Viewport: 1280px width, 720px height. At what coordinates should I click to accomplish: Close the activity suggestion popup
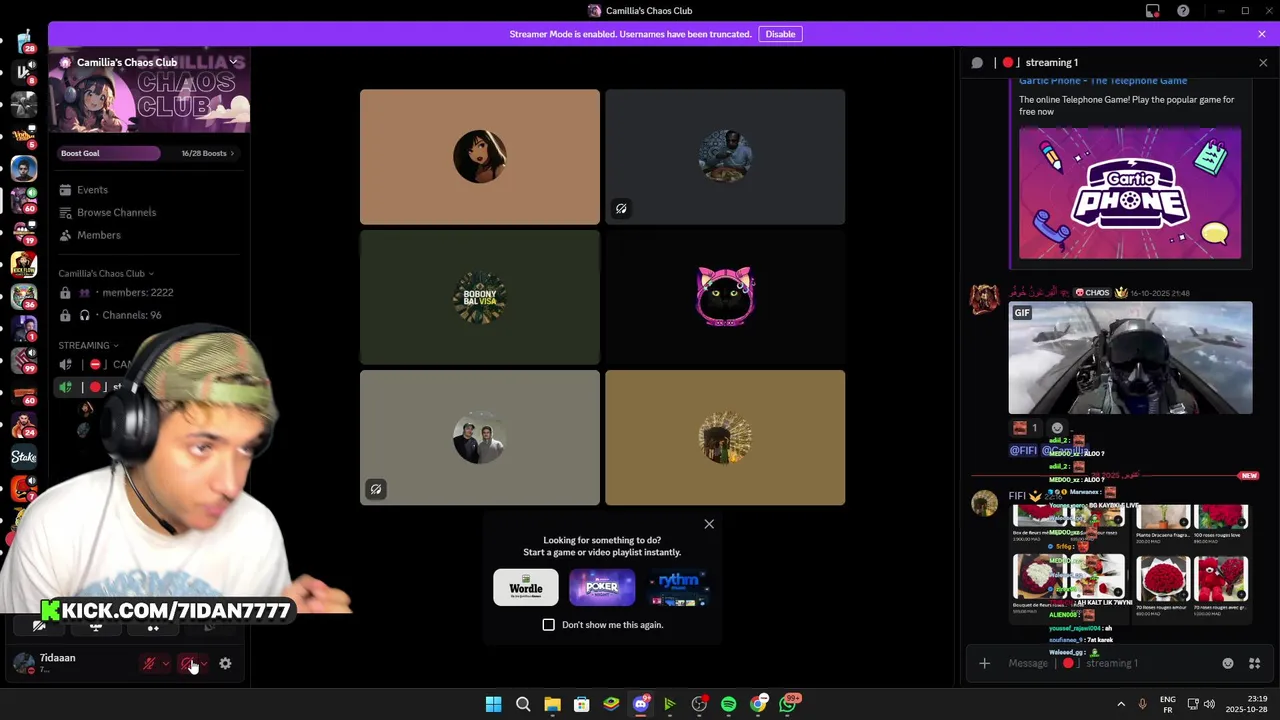pos(709,524)
